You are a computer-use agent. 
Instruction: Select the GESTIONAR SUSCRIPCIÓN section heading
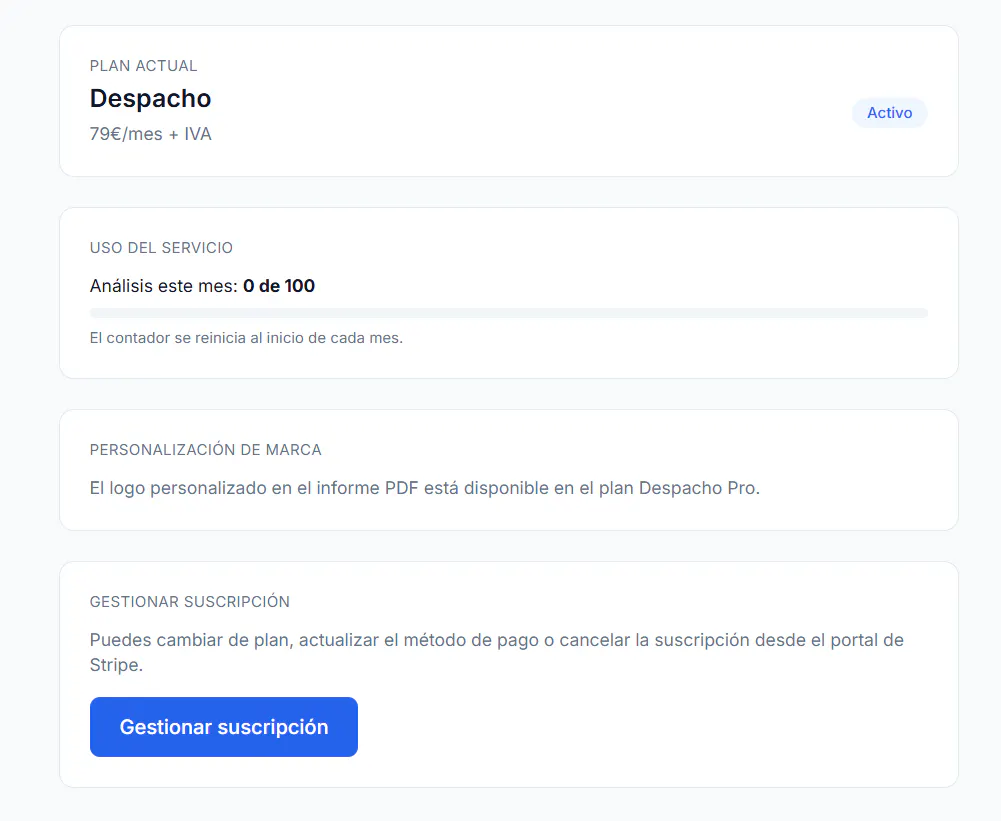click(190, 601)
